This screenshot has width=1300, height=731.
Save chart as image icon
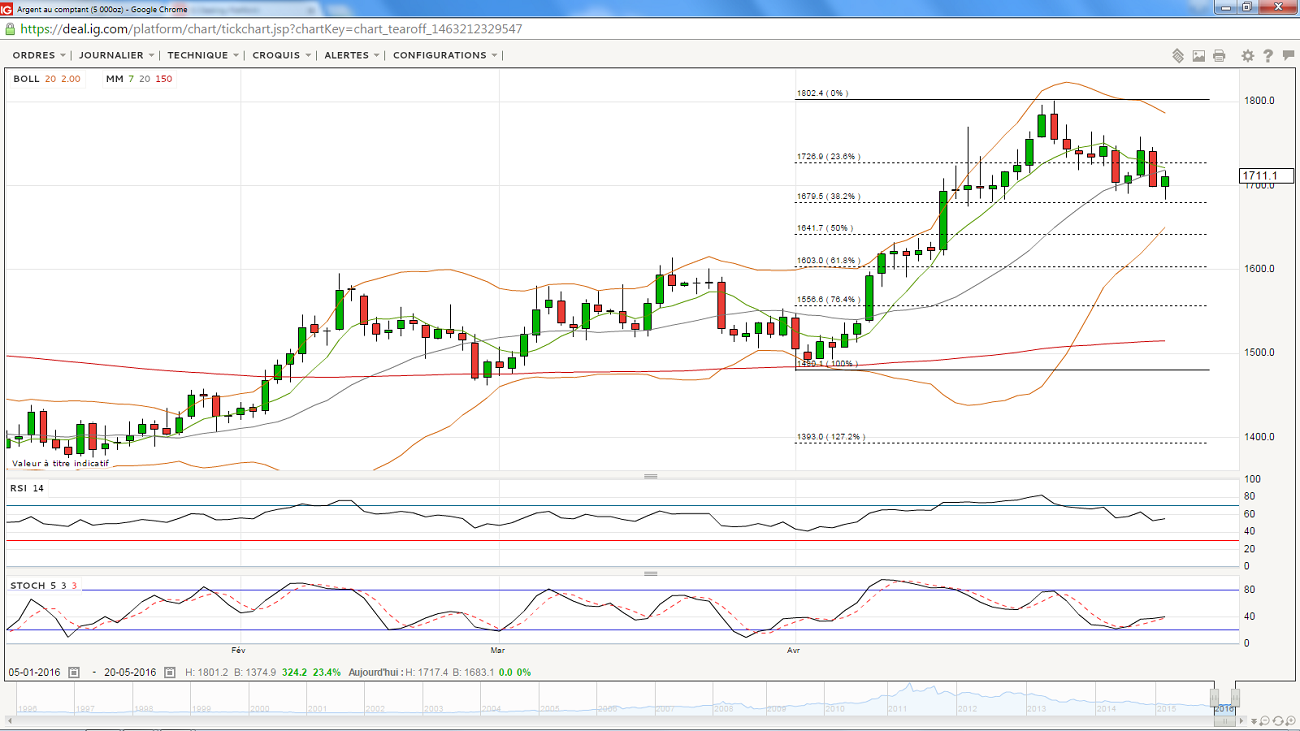click(x=1199, y=56)
